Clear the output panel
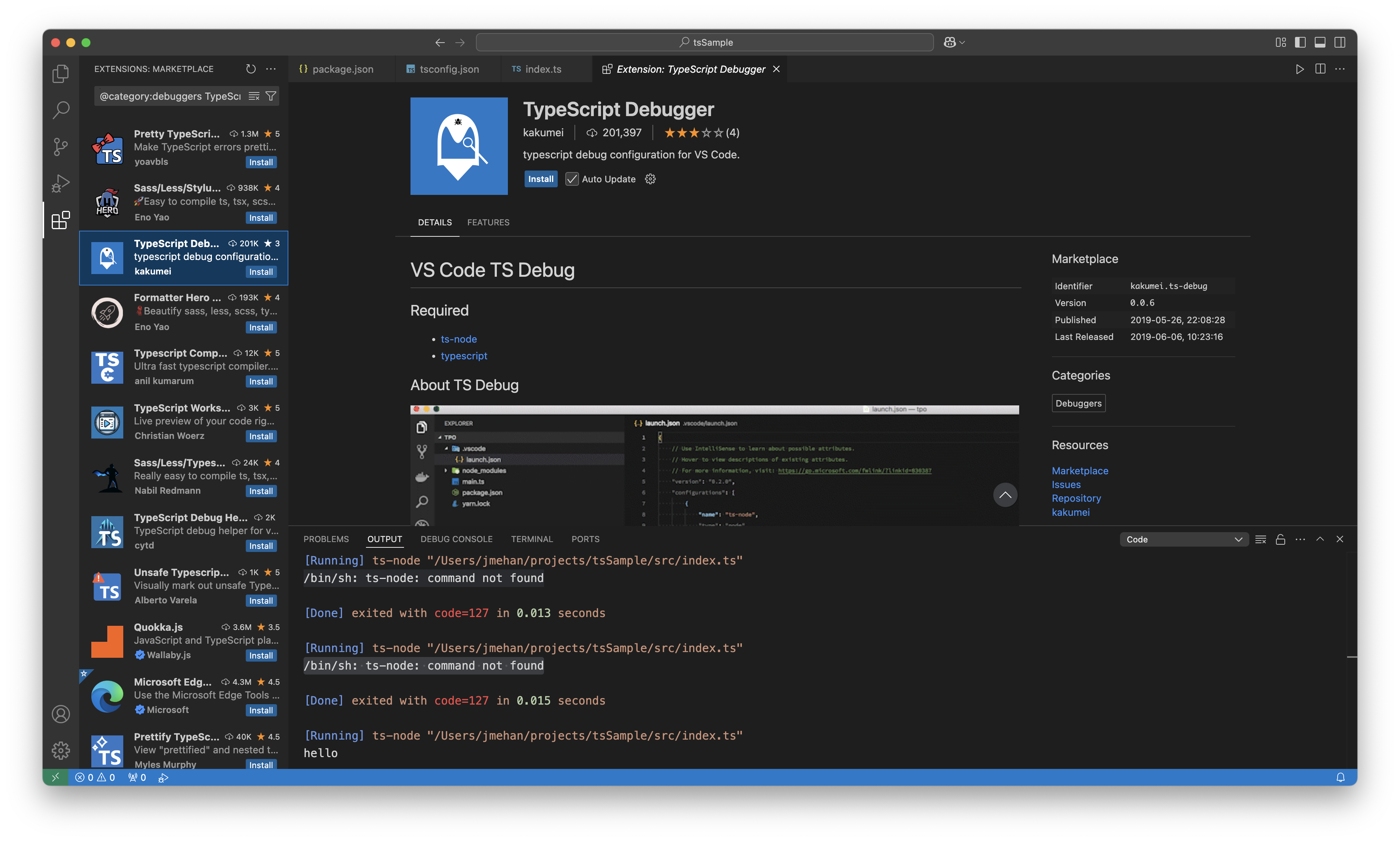Viewport: 1400px width, 842px height. (x=1260, y=539)
